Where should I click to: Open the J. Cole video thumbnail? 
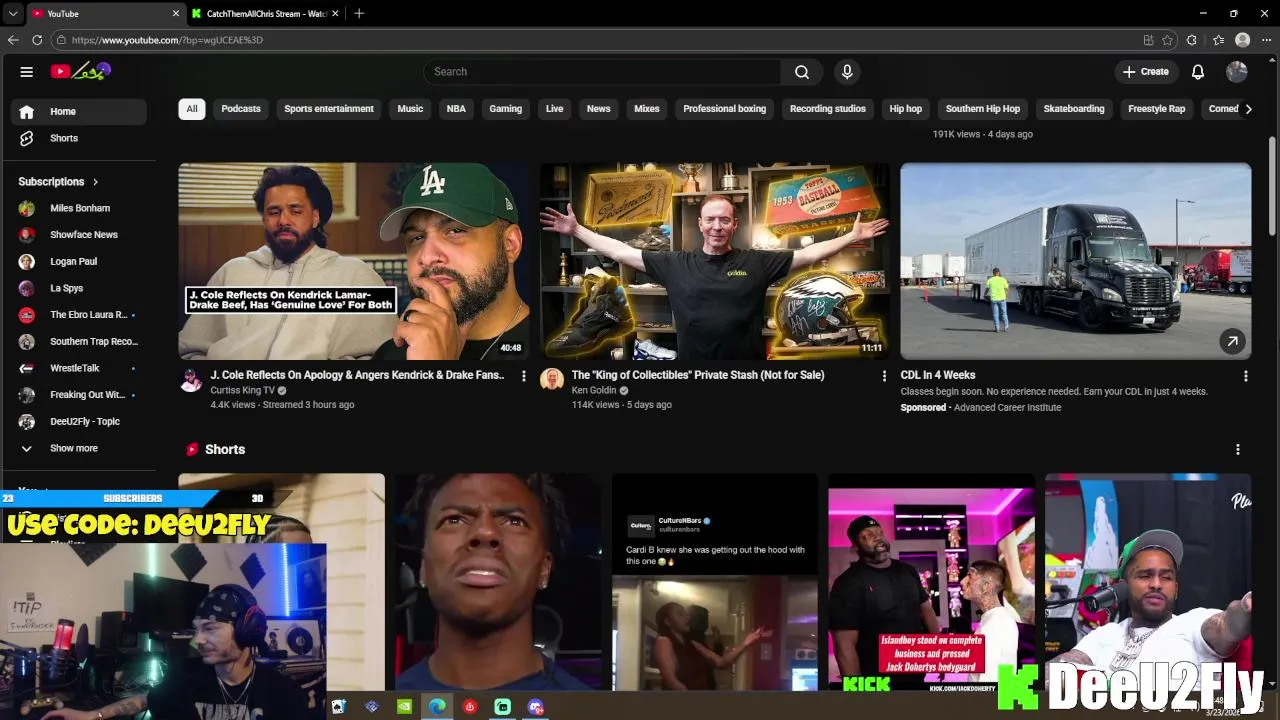pyautogui.click(x=353, y=261)
